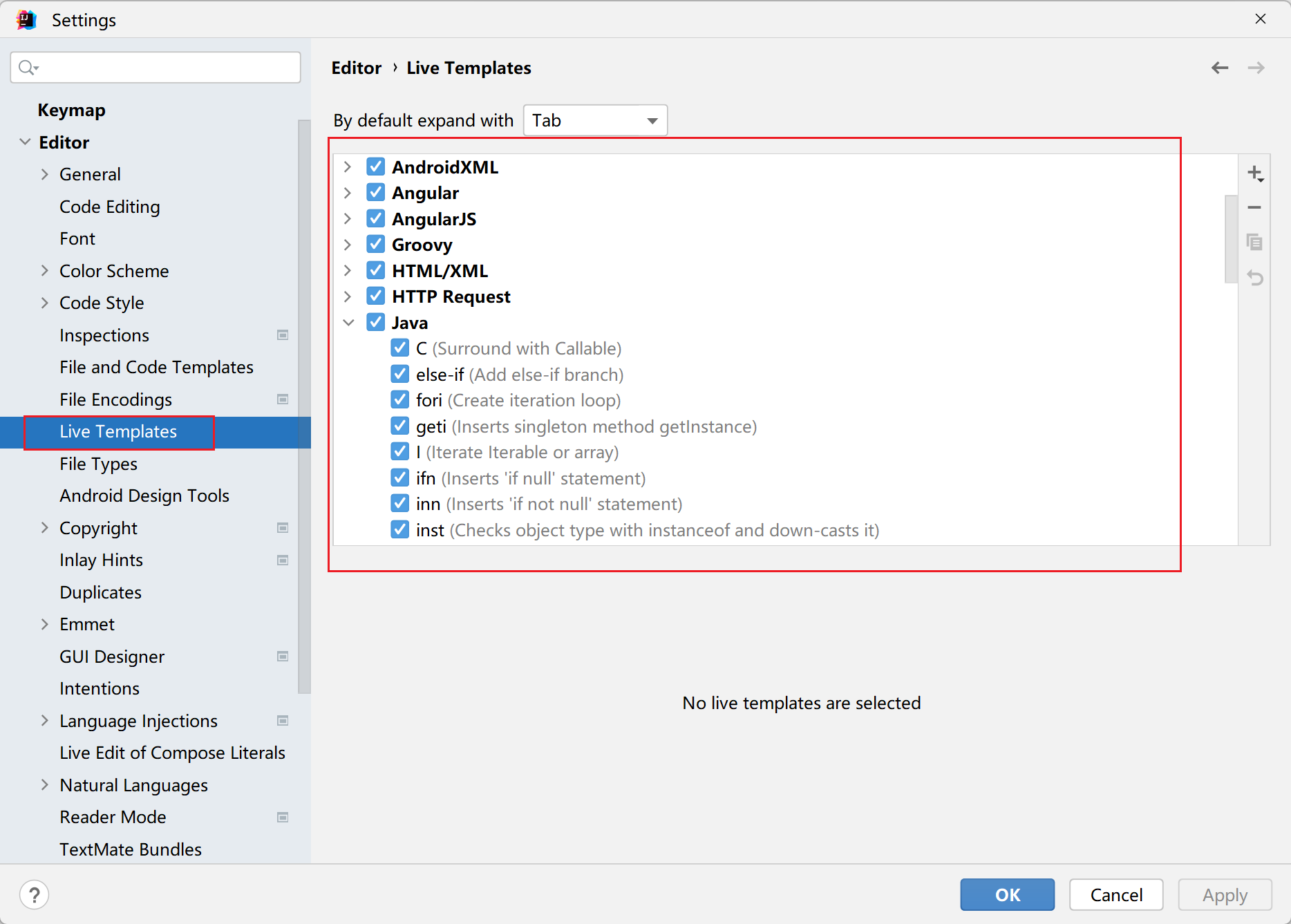Click the Restore deleted defaults undo icon
Image resolution: width=1291 pixels, height=924 pixels.
1254,278
